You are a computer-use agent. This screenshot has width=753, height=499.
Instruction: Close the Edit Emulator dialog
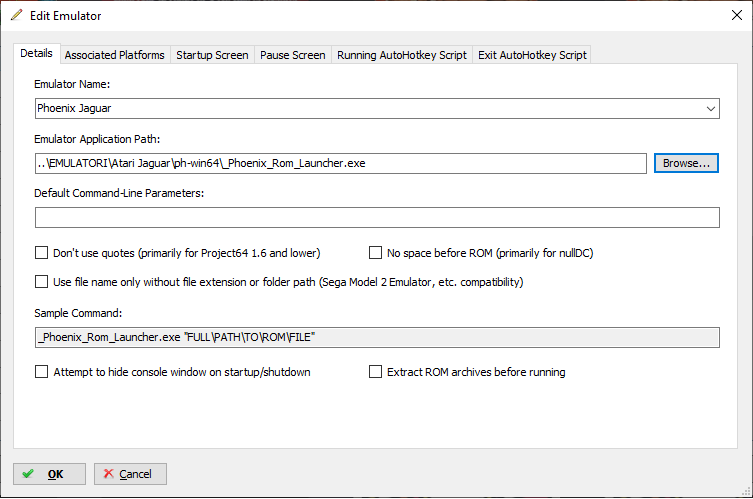(x=737, y=15)
